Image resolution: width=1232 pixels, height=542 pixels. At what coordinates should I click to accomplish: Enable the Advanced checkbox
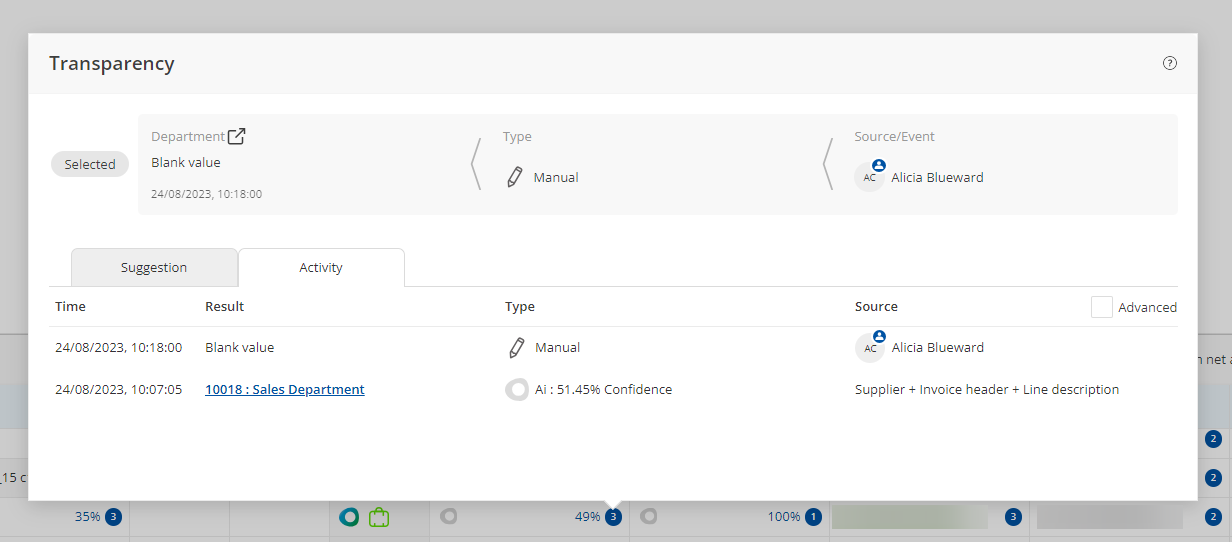[1101, 307]
